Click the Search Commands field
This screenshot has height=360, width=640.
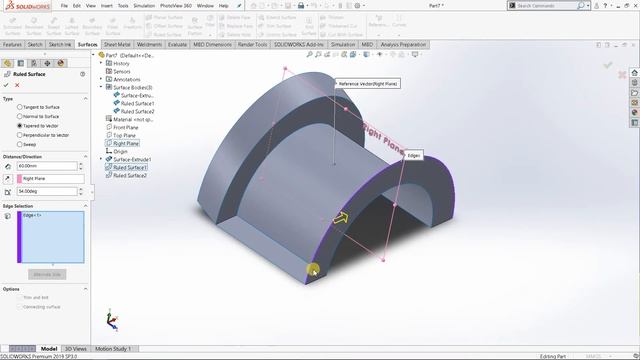(546, 6)
